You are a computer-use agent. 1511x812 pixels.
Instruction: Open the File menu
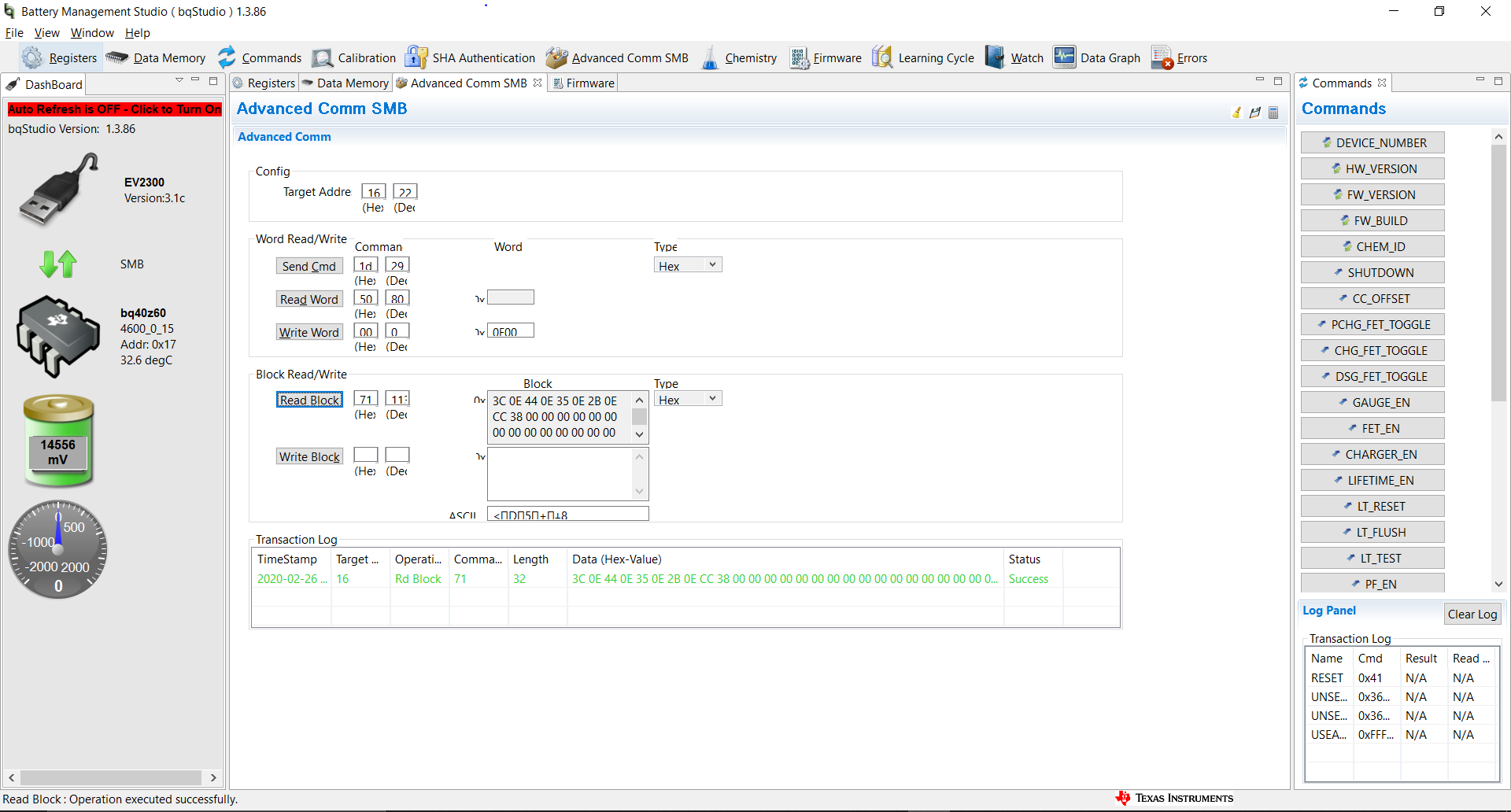coord(14,33)
